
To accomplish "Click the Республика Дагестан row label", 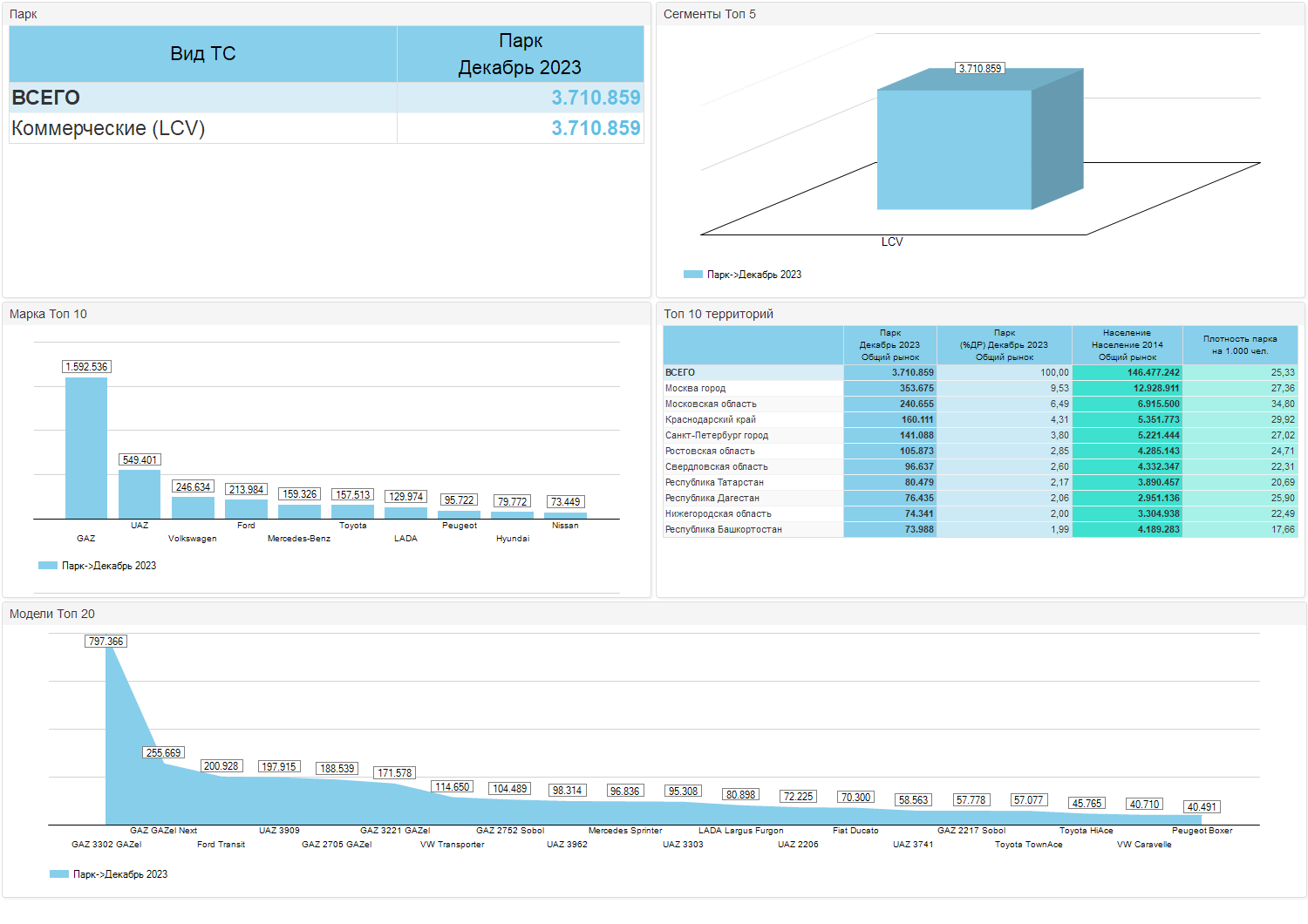I will coord(712,499).
